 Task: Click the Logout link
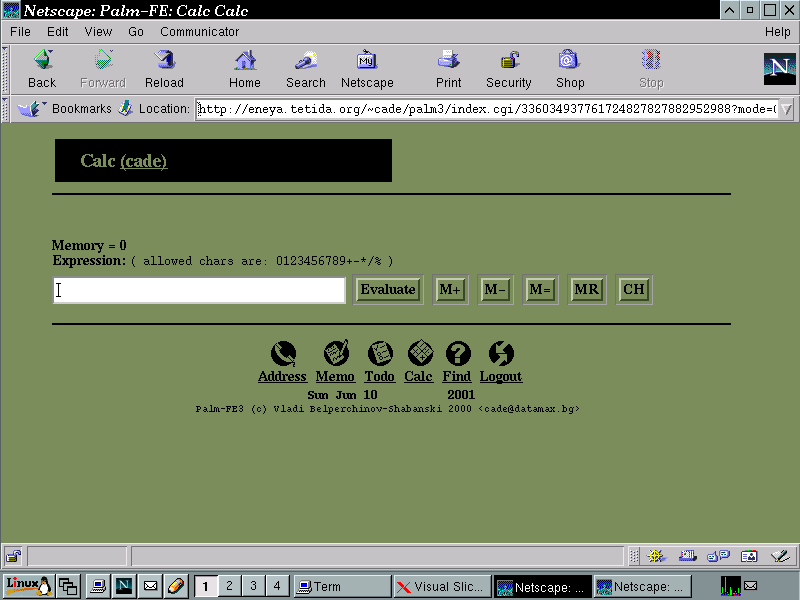(501, 377)
